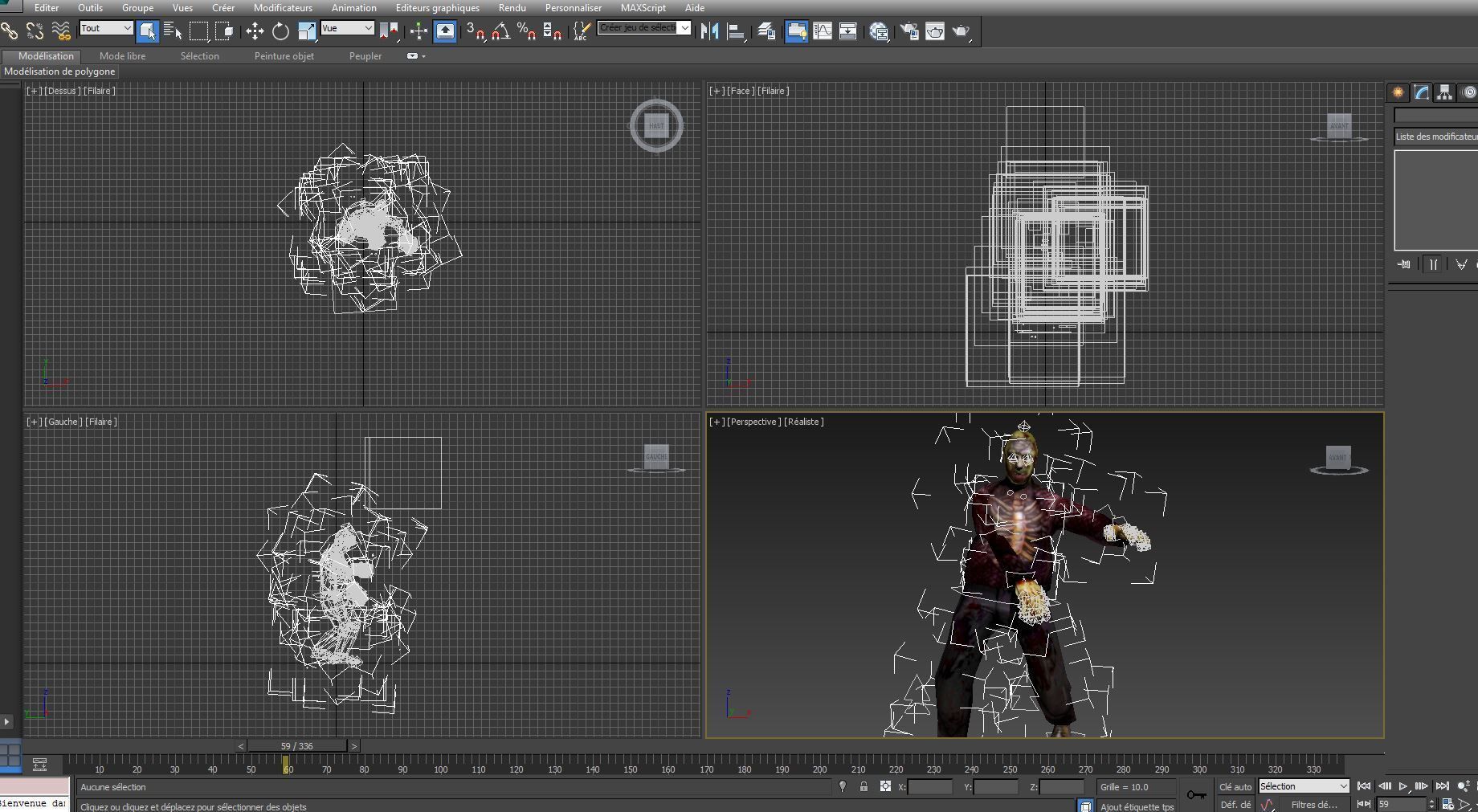The image size is (1478, 812).
Task: Choose the Rectangular Selection Region tool
Action: point(198,31)
